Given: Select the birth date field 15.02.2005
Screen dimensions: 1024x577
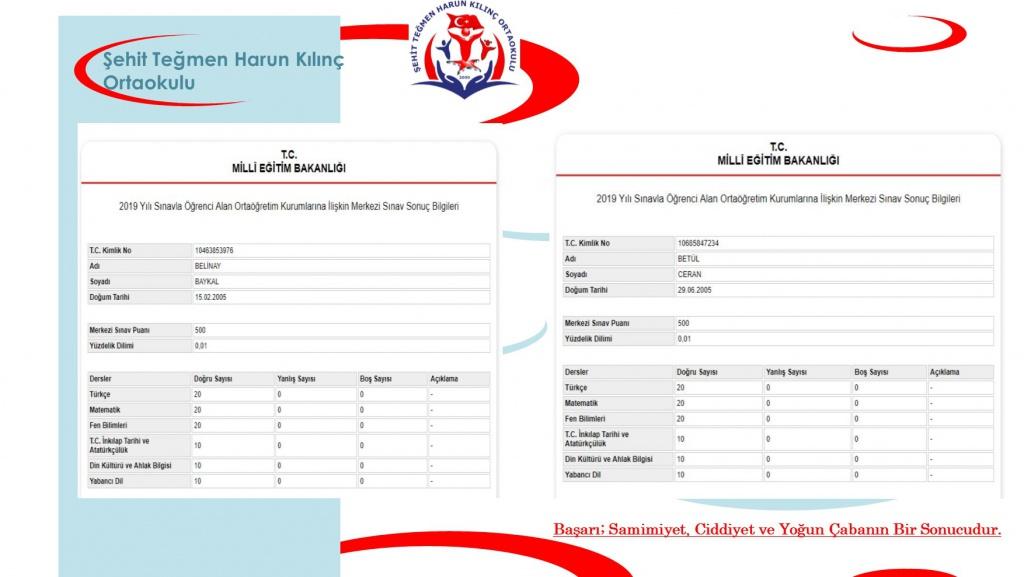Looking at the screenshot, I should pos(340,298).
